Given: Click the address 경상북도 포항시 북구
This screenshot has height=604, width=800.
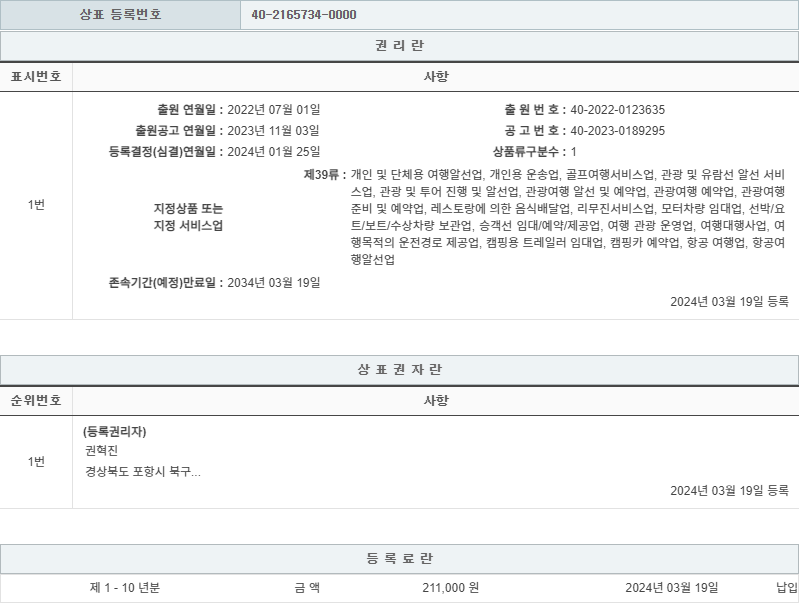Looking at the screenshot, I should [x=142, y=471].
